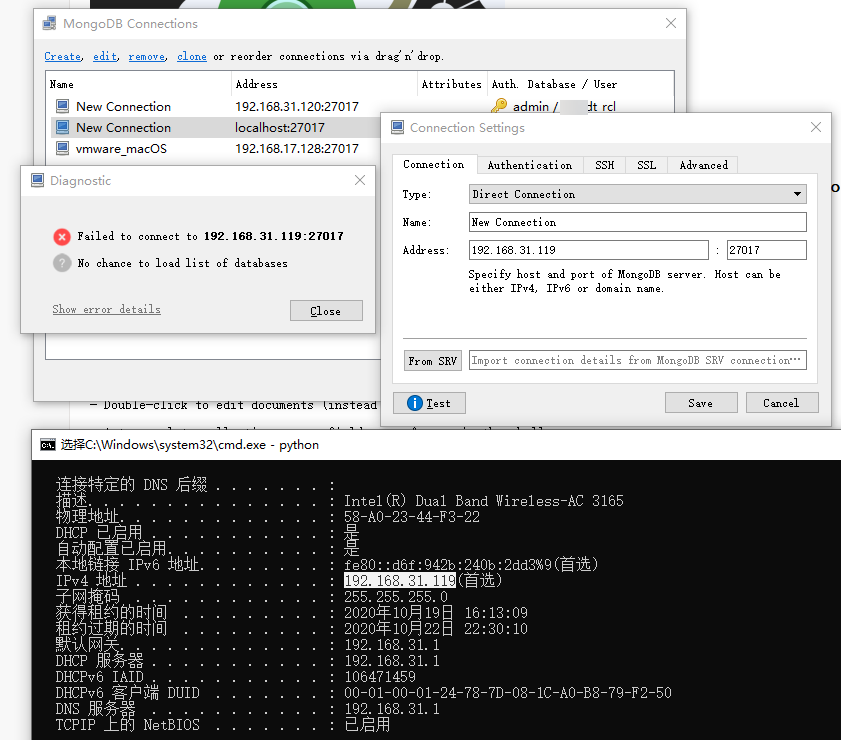Click the gray question icon beside database list message
Image resolution: width=841 pixels, height=740 pixels.
[x=62, y=263]
